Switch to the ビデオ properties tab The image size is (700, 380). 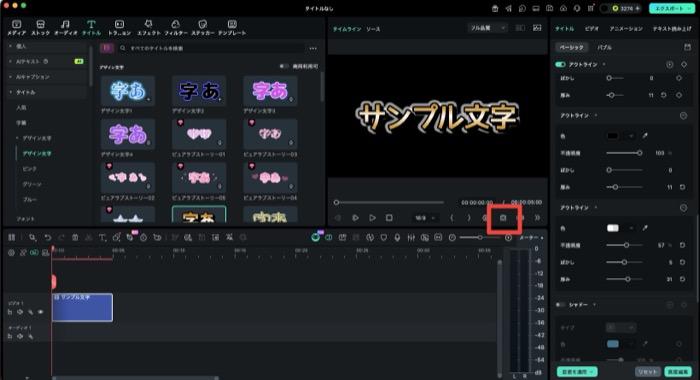(x=592, y=29)
